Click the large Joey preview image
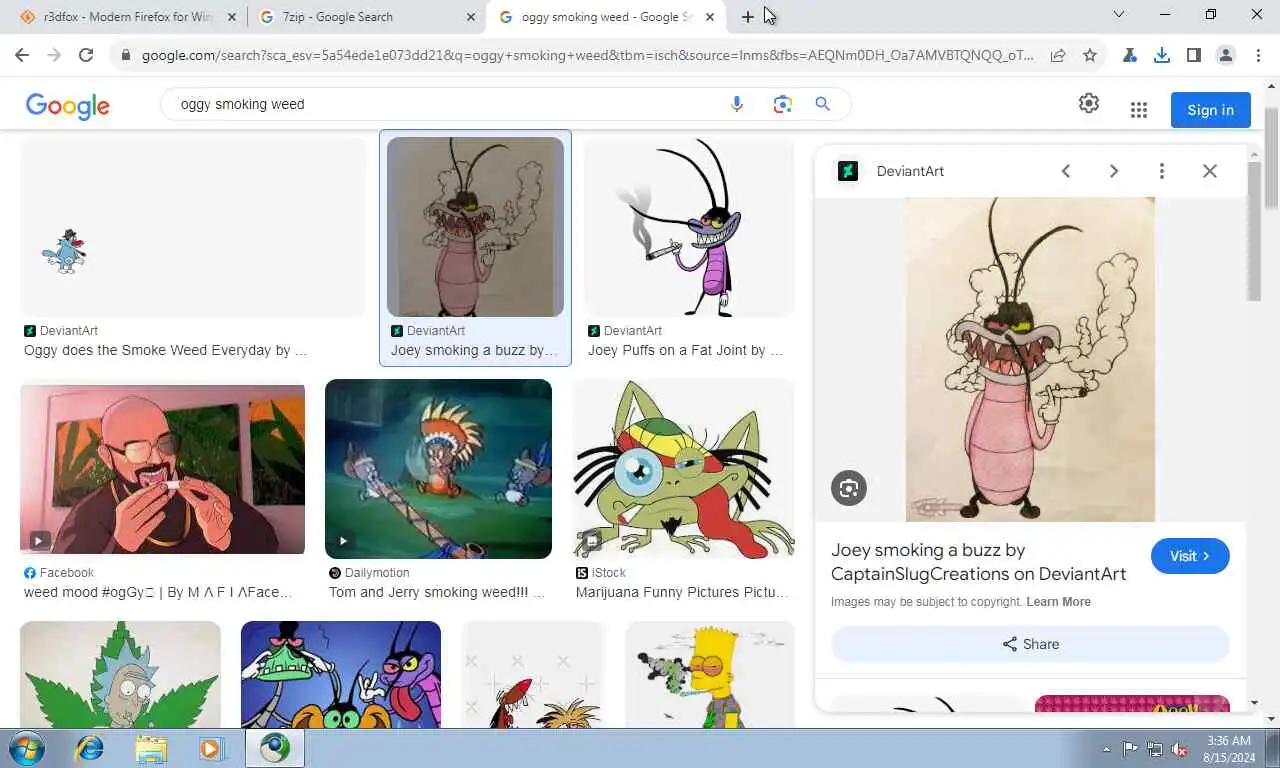Screen dimensions: 1280x768 (x=1030, y=359)
